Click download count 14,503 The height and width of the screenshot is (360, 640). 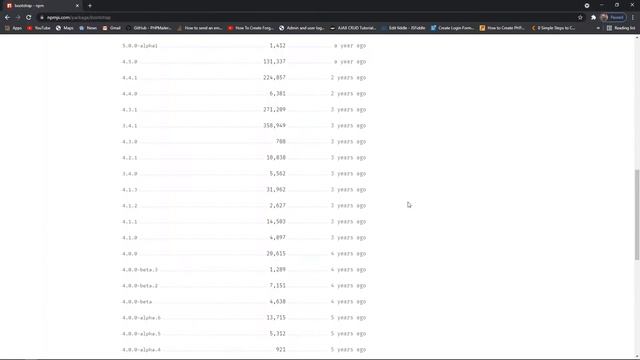click(276, 222)
